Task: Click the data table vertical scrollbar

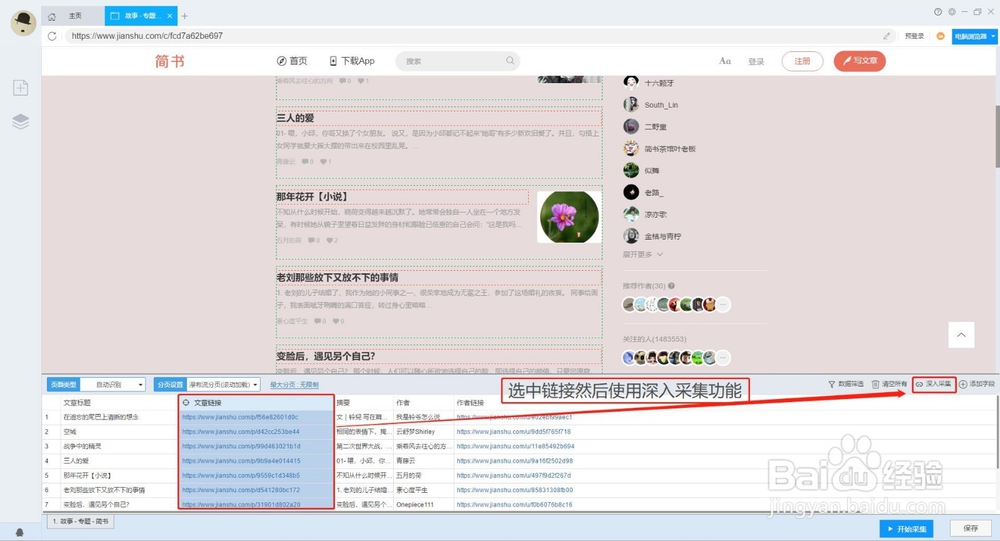Action: (x=997, y=434)
